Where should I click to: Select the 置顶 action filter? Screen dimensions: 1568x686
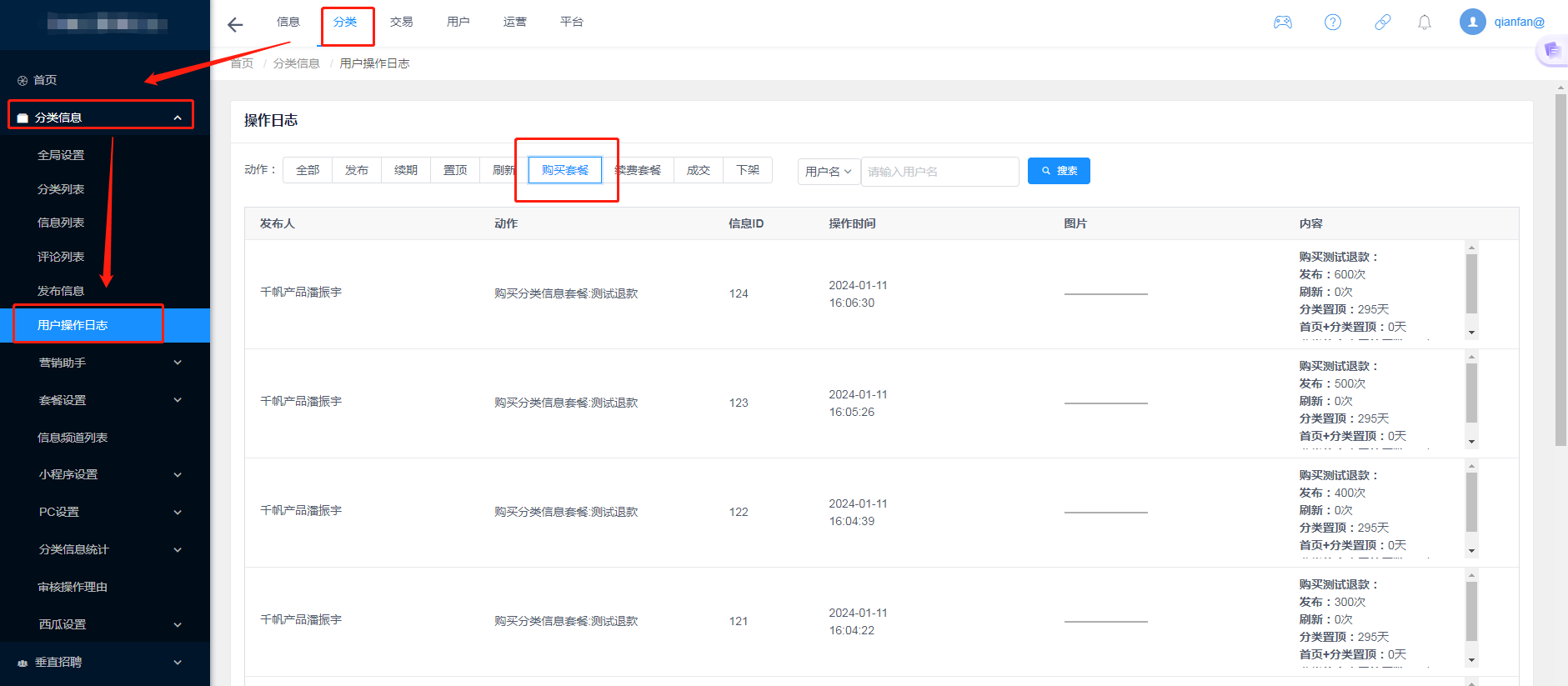pyautogui.click(x=455, y=170)
